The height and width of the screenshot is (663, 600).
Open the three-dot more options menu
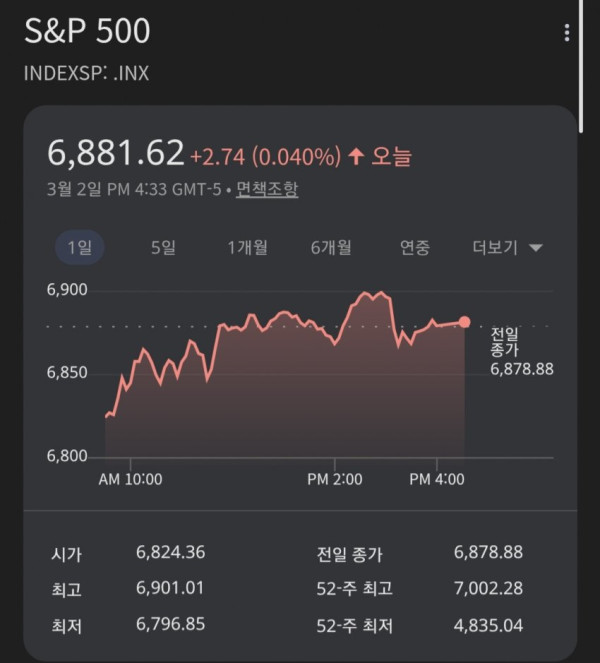(567, 33)
